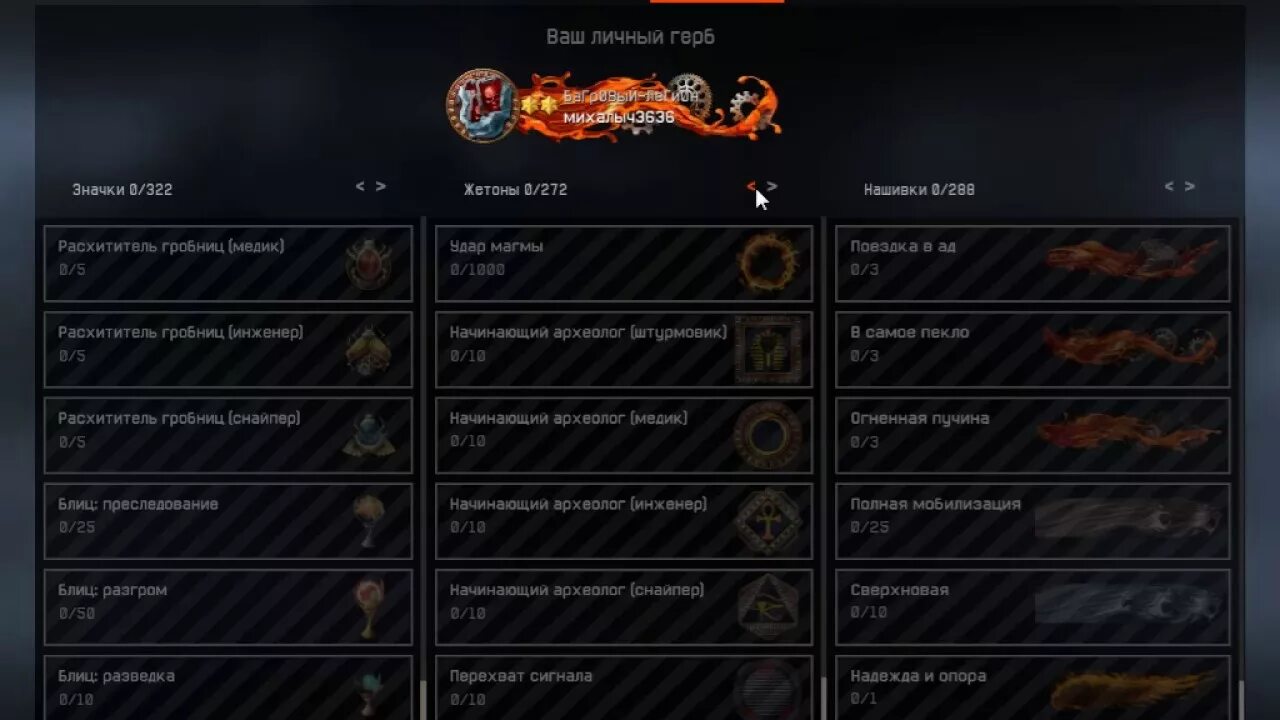Screen dimensions: 1280x720
Task: Select the Поездка в ад flame stripe icon
Action: click(x=1132, y=260)
